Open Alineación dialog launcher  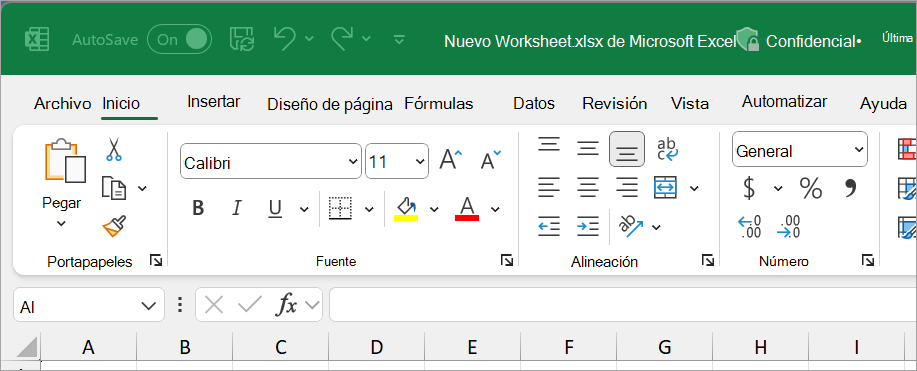click(708, 260)
